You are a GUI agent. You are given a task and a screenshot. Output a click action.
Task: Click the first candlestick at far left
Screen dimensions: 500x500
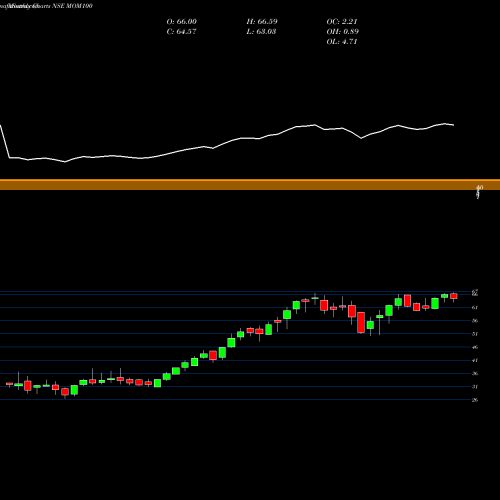click(9, 384)
